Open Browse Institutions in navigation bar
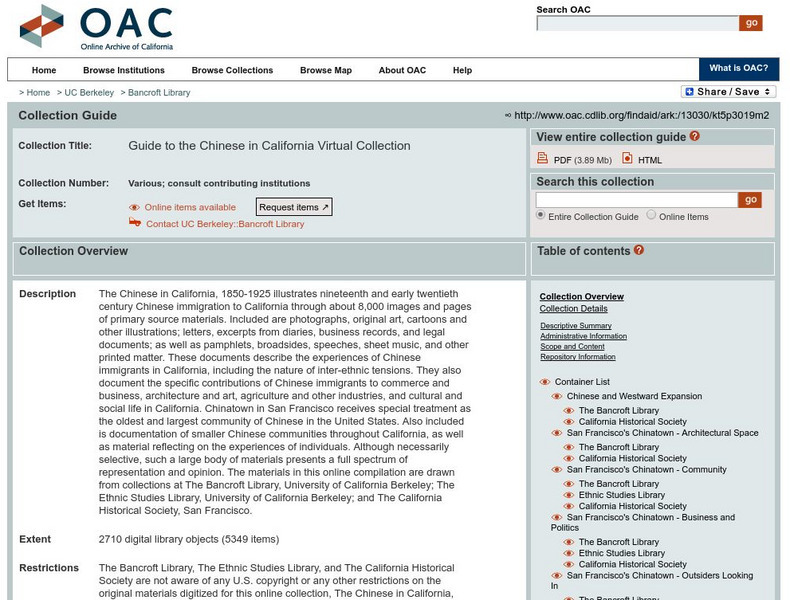The image size is (790, 600). (x=124, y=70)
